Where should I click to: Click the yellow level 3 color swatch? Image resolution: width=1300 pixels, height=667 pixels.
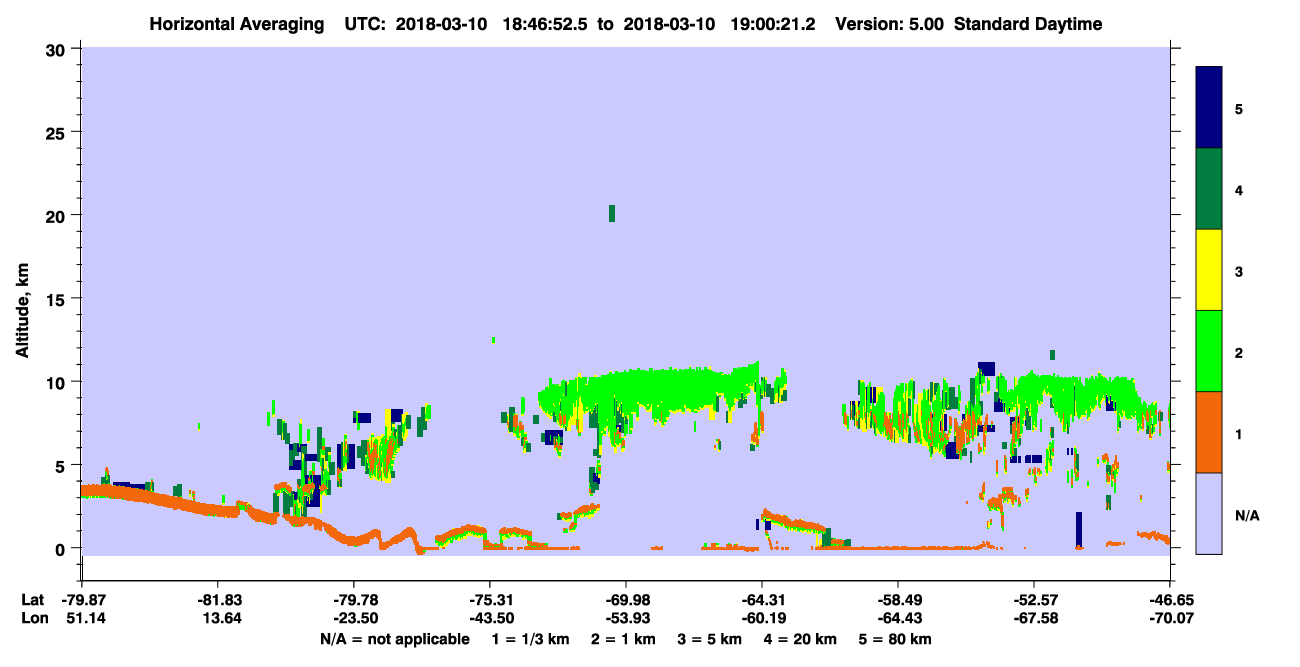1209,270
